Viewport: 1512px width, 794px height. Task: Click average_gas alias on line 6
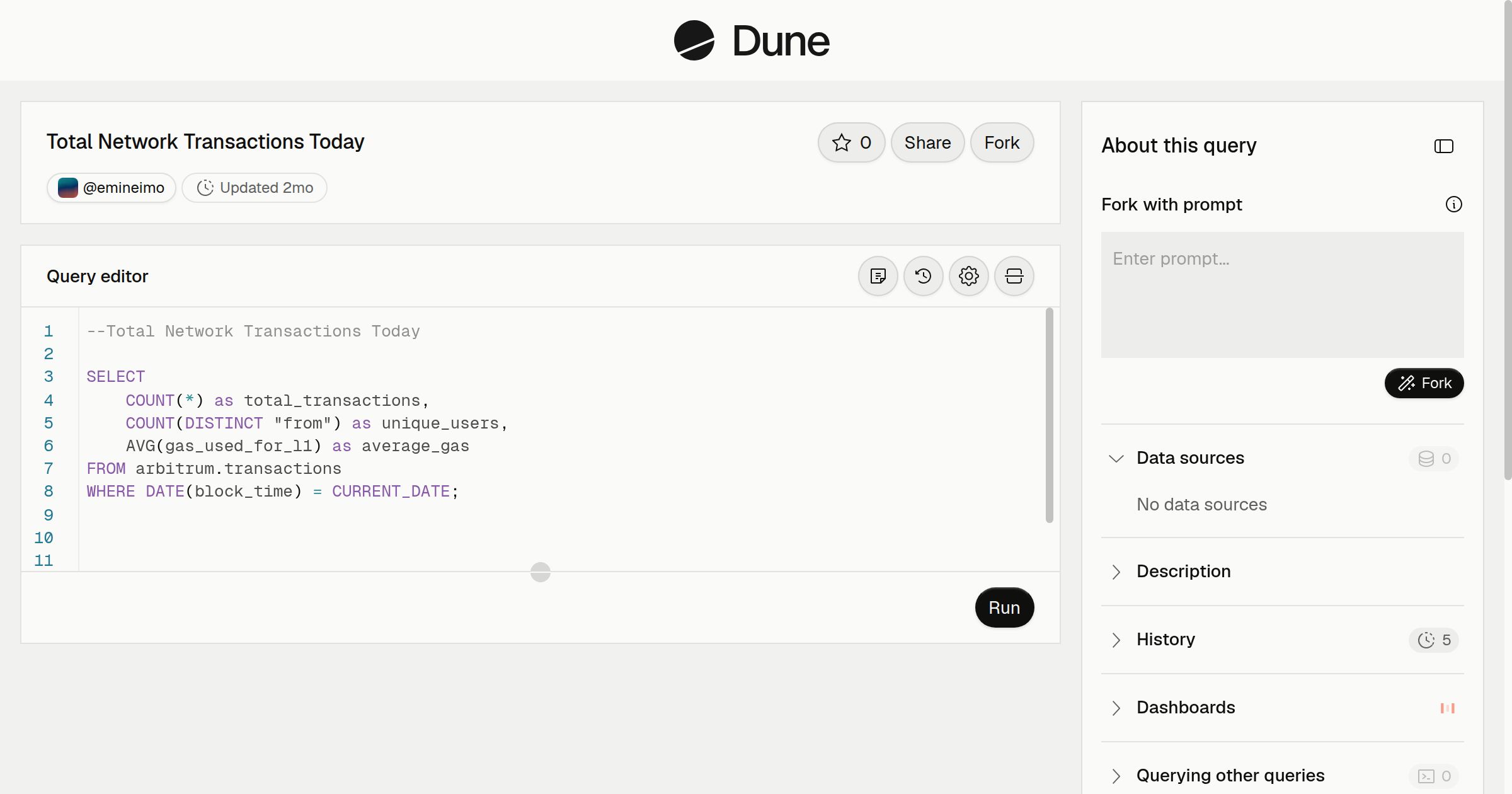415,446
